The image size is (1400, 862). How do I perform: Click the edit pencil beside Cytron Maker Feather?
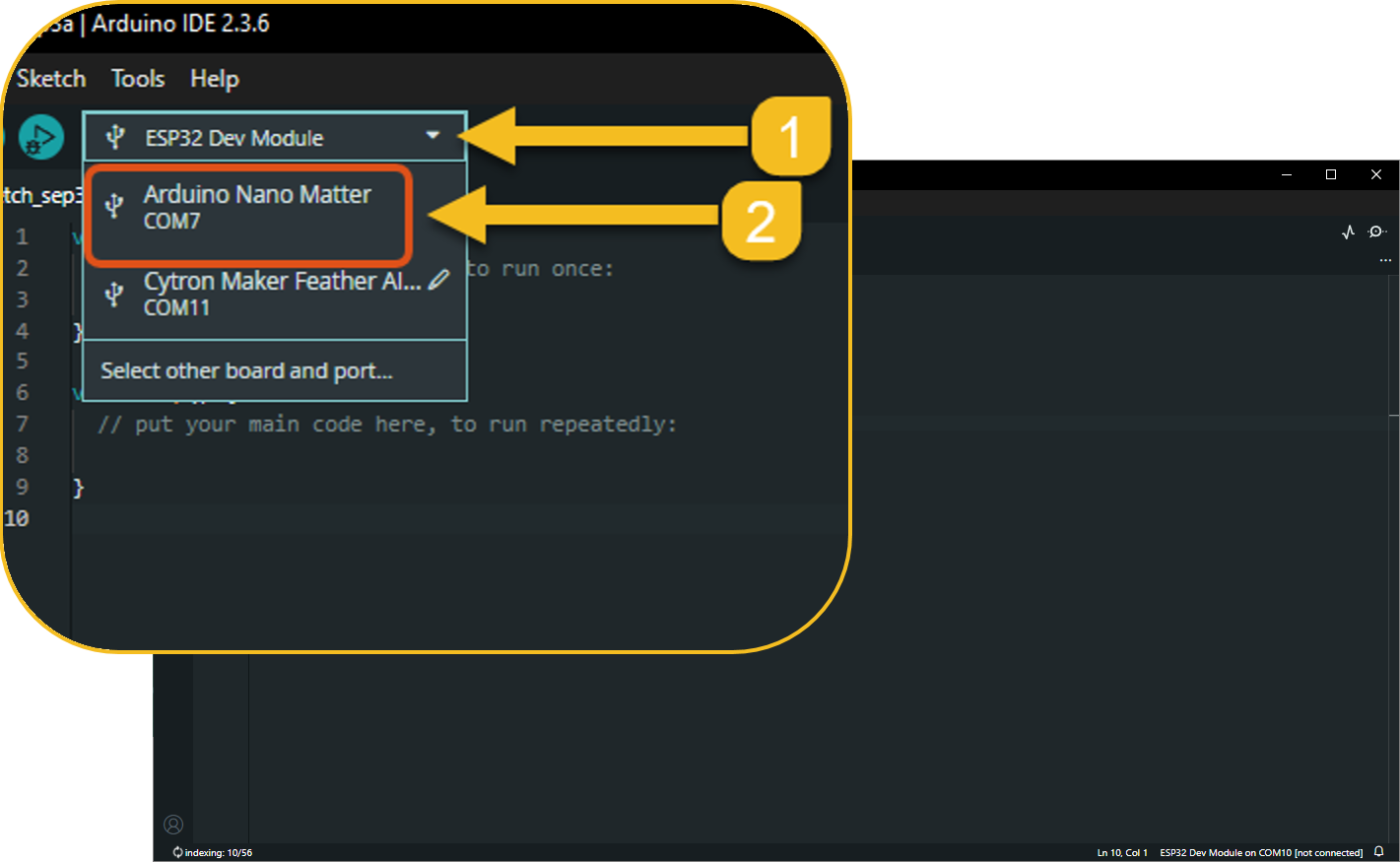tap(439, 280)
